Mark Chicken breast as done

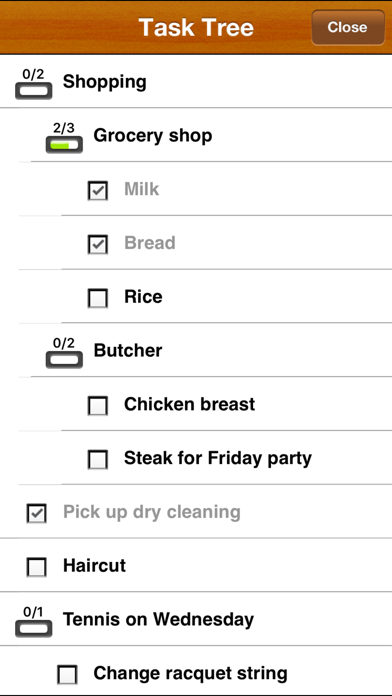coord(98,406)
